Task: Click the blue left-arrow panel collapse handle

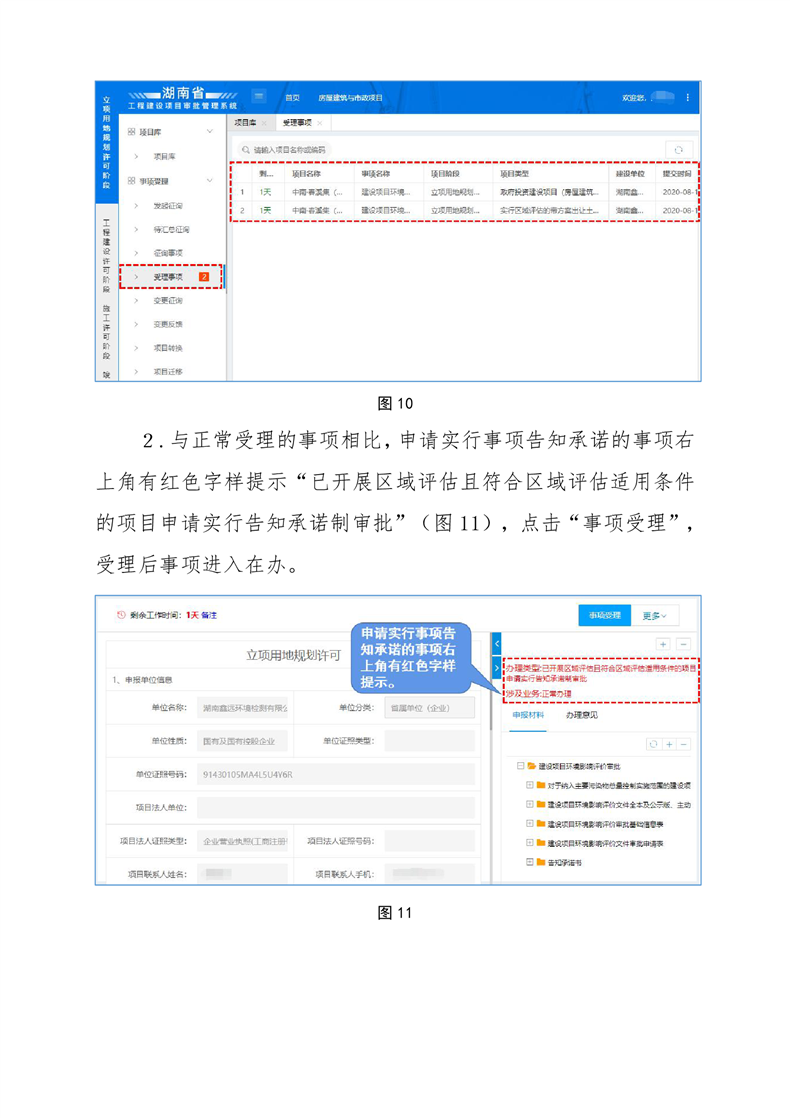Action: tap(497, 643)
